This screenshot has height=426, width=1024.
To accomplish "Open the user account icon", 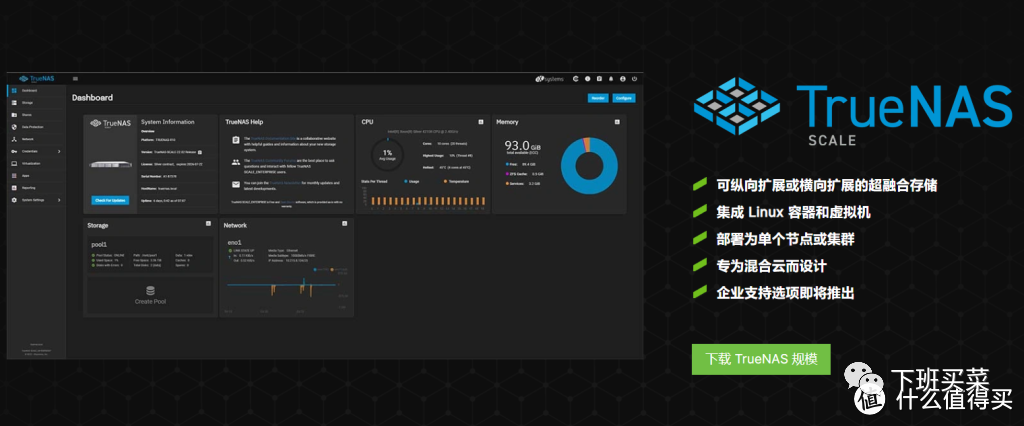I will click(622, 78).
